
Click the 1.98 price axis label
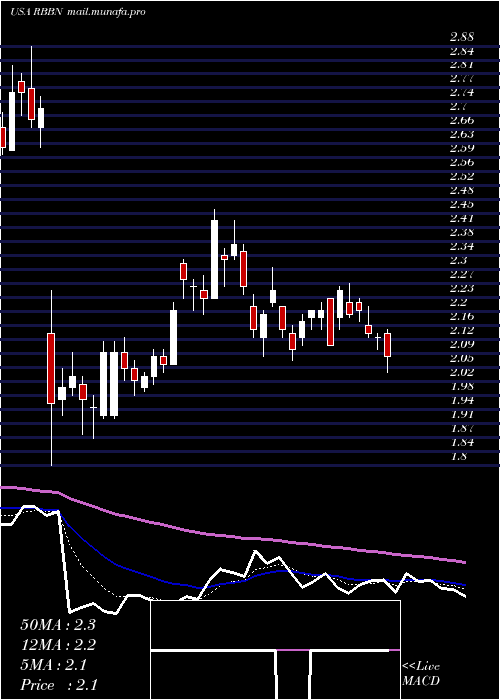click(462, 386)
